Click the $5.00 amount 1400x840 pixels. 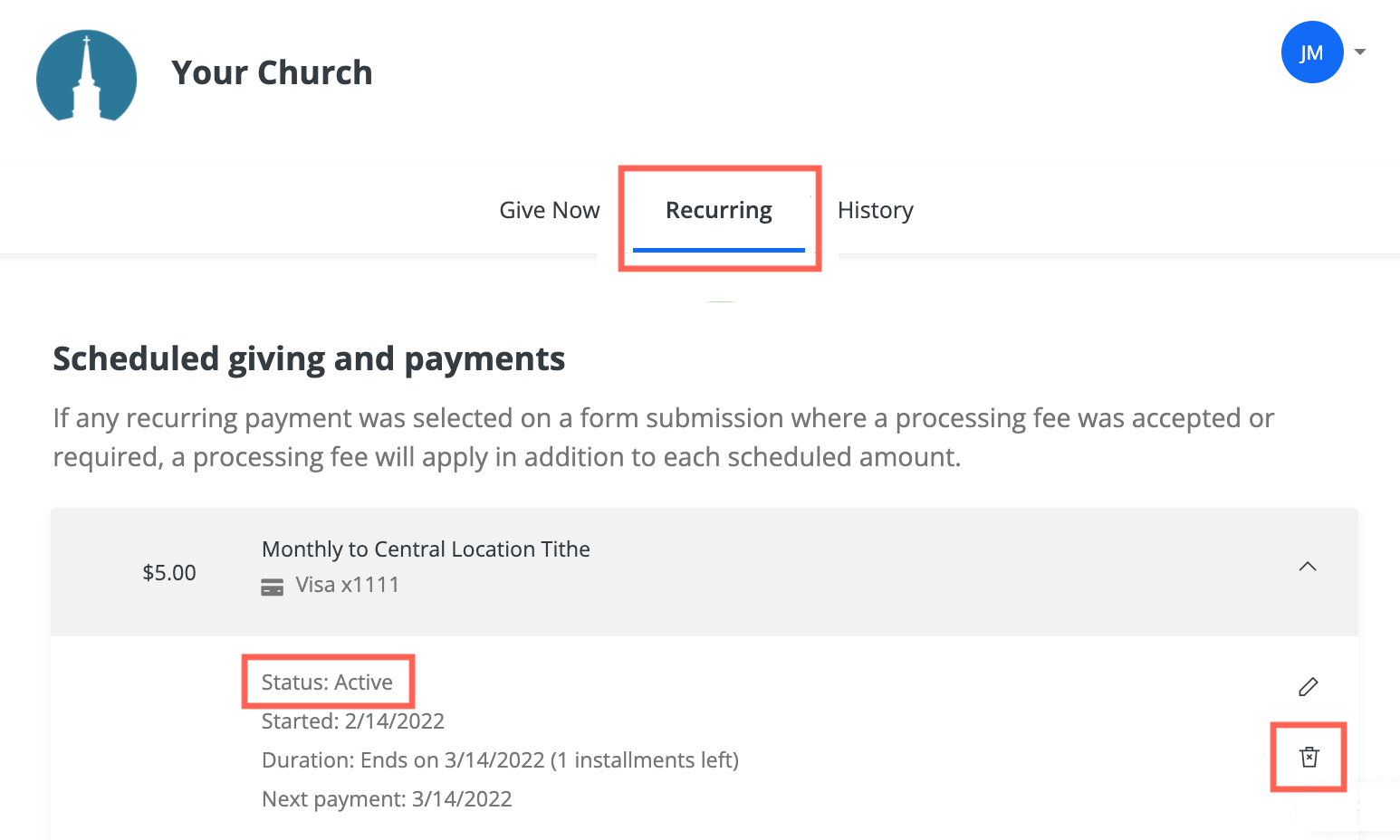click(169, 573)
